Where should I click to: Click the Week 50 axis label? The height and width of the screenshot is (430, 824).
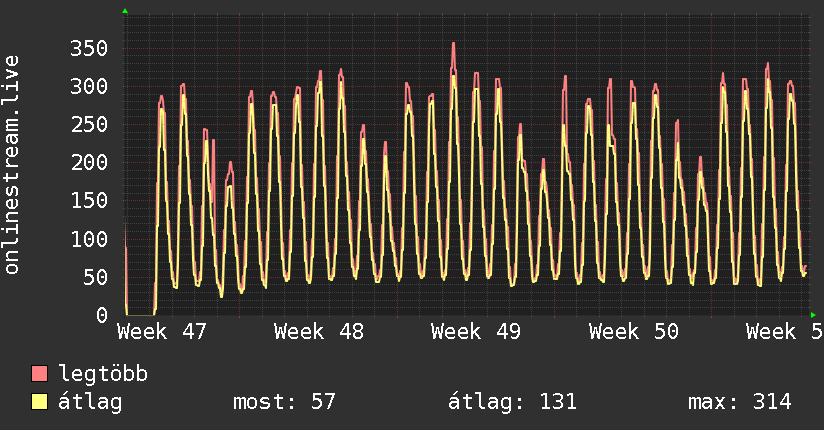pyautogui.click(x=634, y=332)
